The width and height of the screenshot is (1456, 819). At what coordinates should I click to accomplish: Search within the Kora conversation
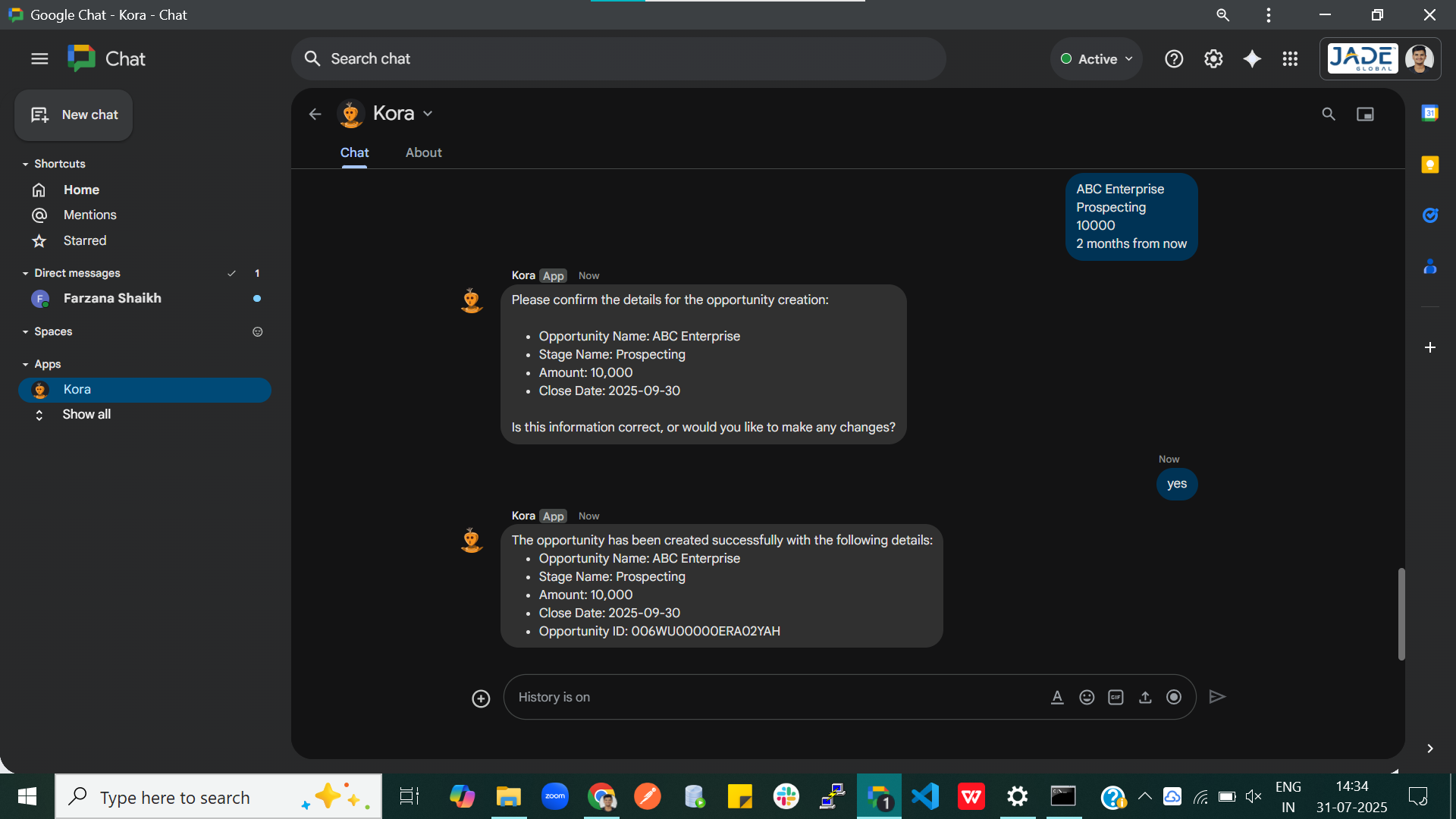1329,114
